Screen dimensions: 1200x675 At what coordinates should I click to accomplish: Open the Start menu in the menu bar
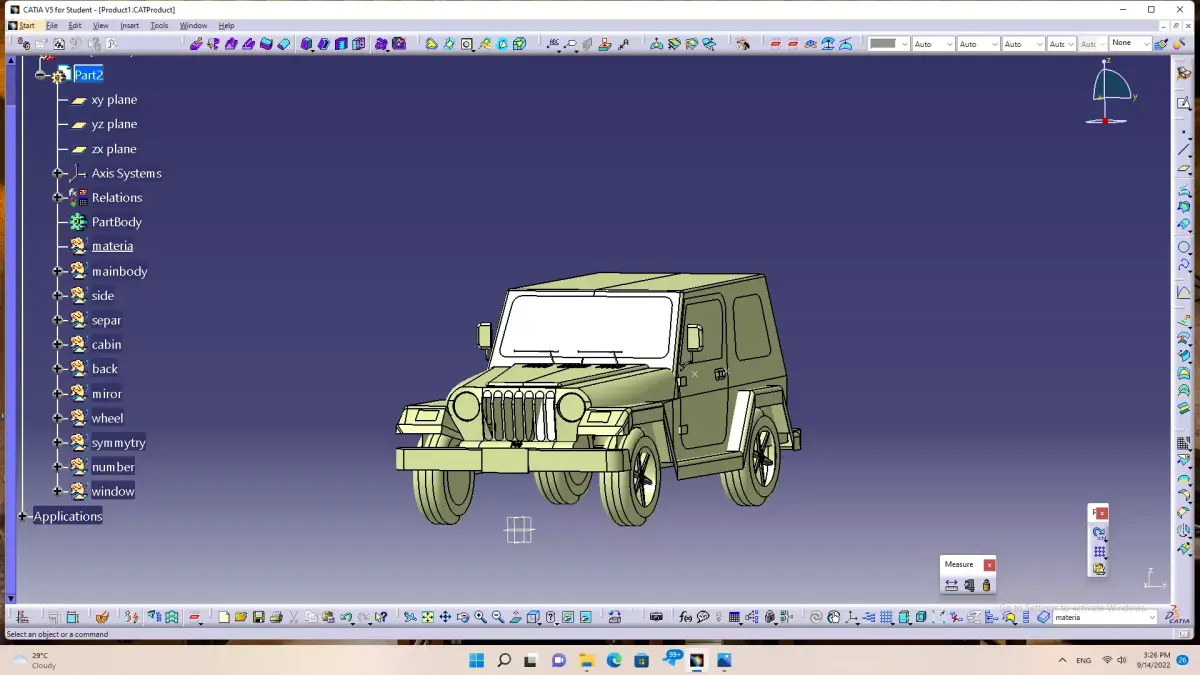[x=21, y=25]
